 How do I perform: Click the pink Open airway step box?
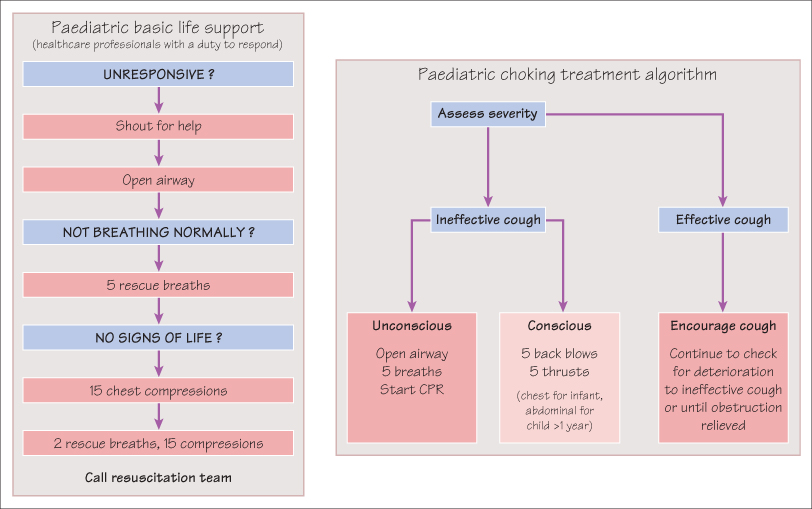(x=159, y=179)
